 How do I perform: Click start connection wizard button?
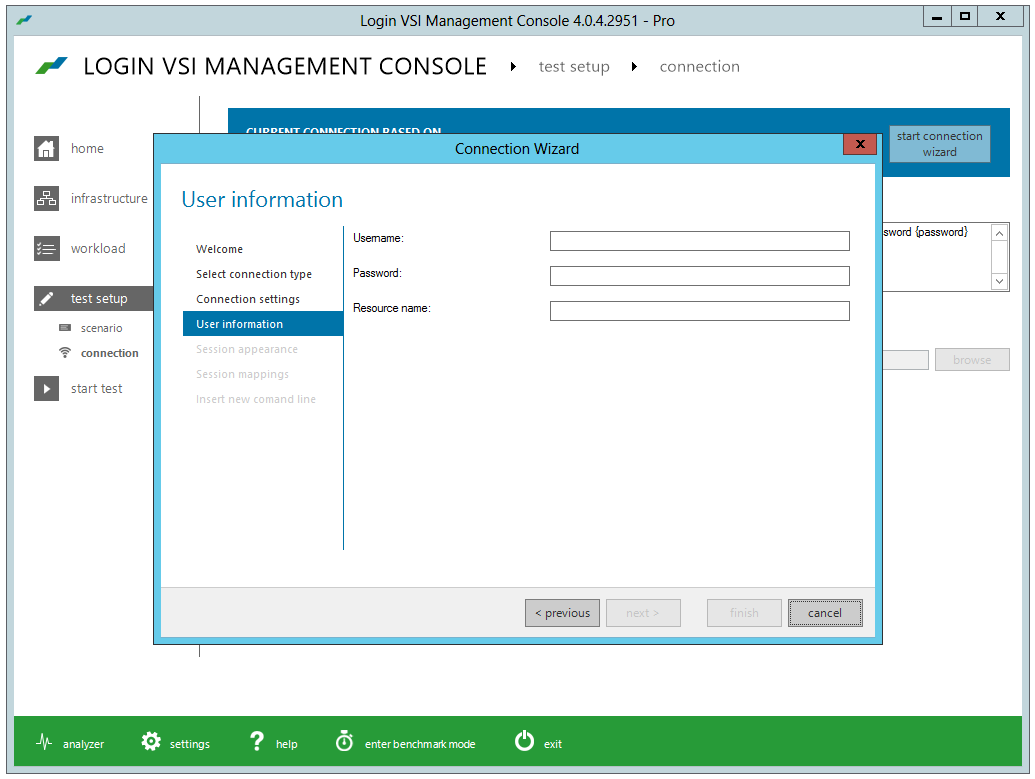(x=939, y=144)
